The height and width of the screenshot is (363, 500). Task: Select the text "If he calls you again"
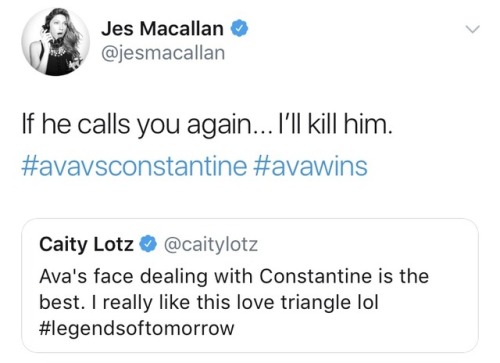(x=137, y=125)
